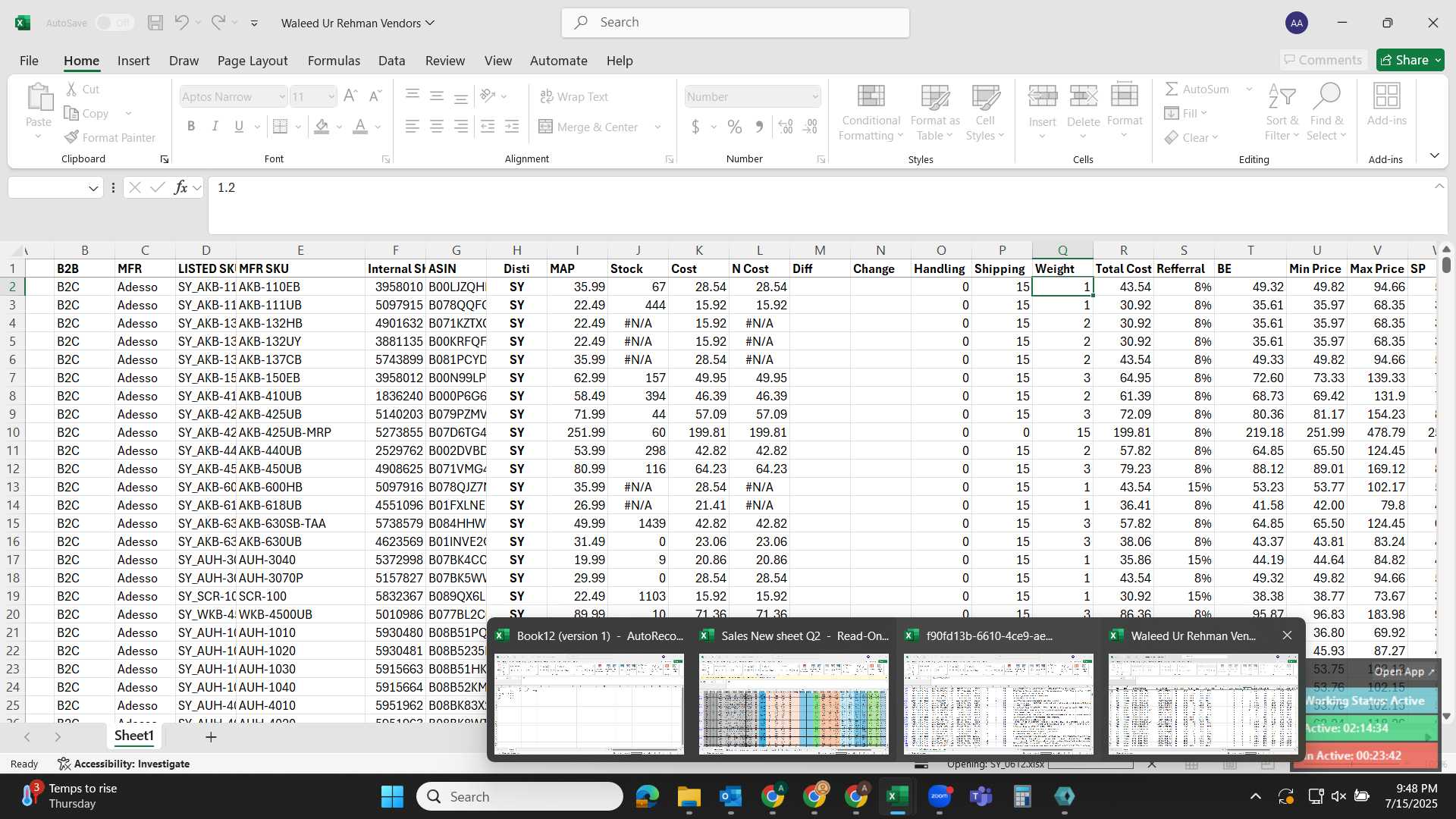
Task: Apply Center horizontal alignment
Action: [437, 127]
